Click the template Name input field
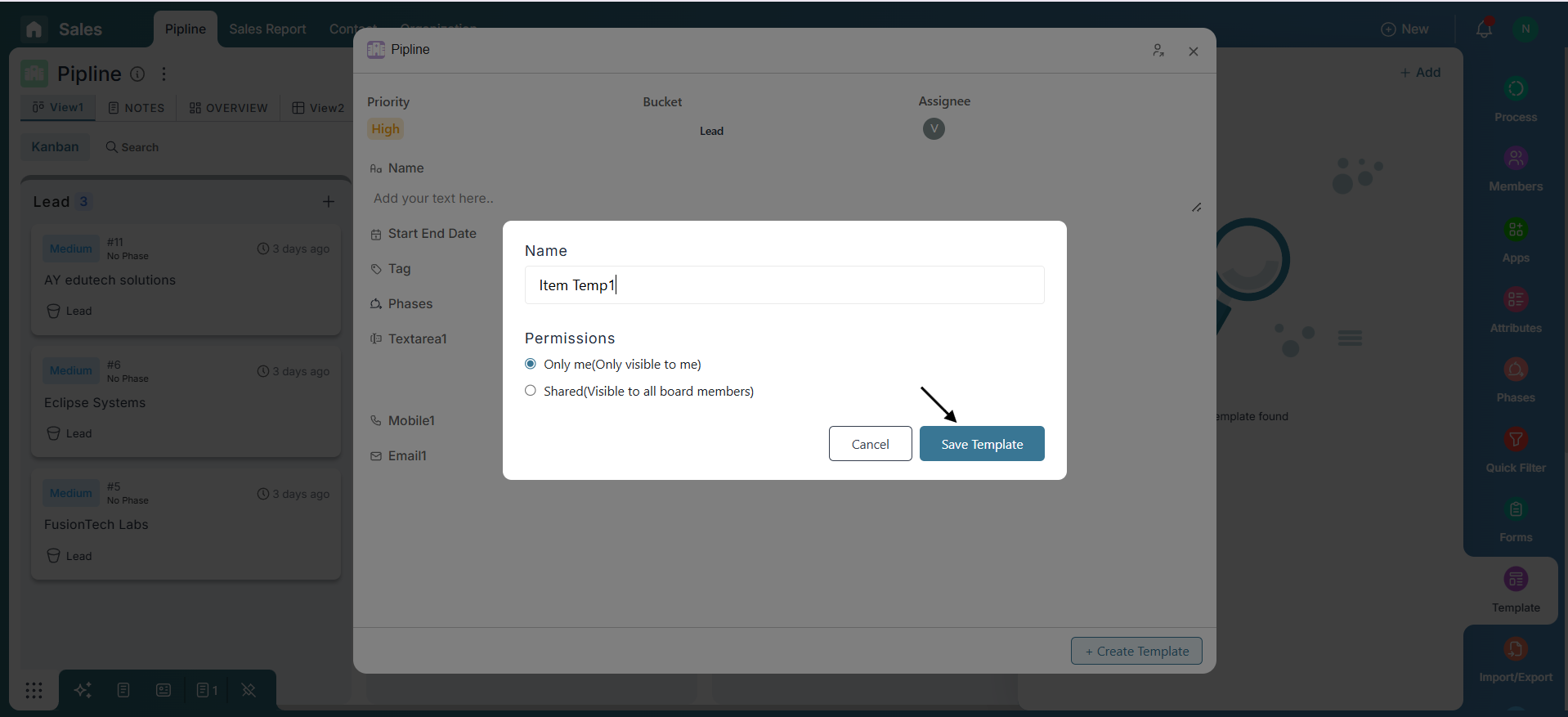The width and height of the screenshot is (1568, 717). coord(785,285)
